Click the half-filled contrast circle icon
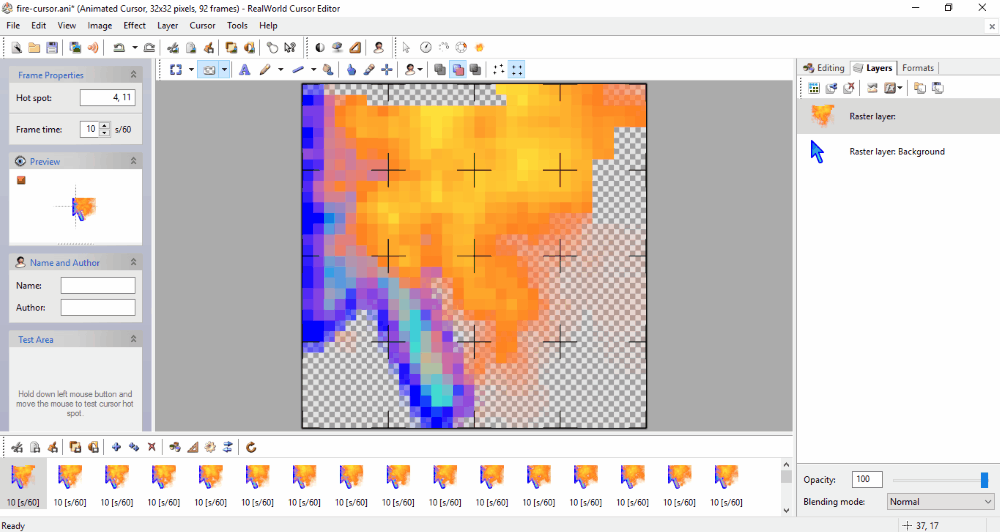The width and height of the screenshot is (1000, 532). pos(320,48)
